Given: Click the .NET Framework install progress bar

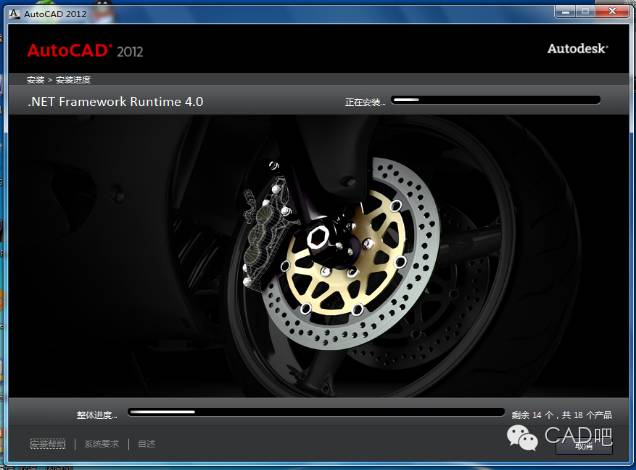Looking at the screenshot, I should point(496,100).
